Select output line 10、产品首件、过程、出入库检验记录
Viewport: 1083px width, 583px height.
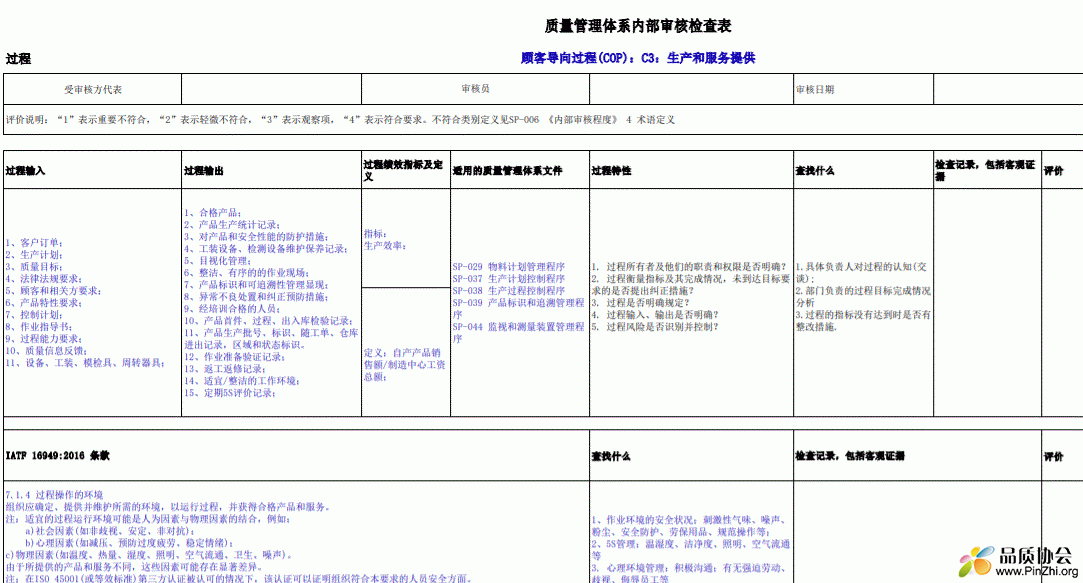click(x=268, y=321)
